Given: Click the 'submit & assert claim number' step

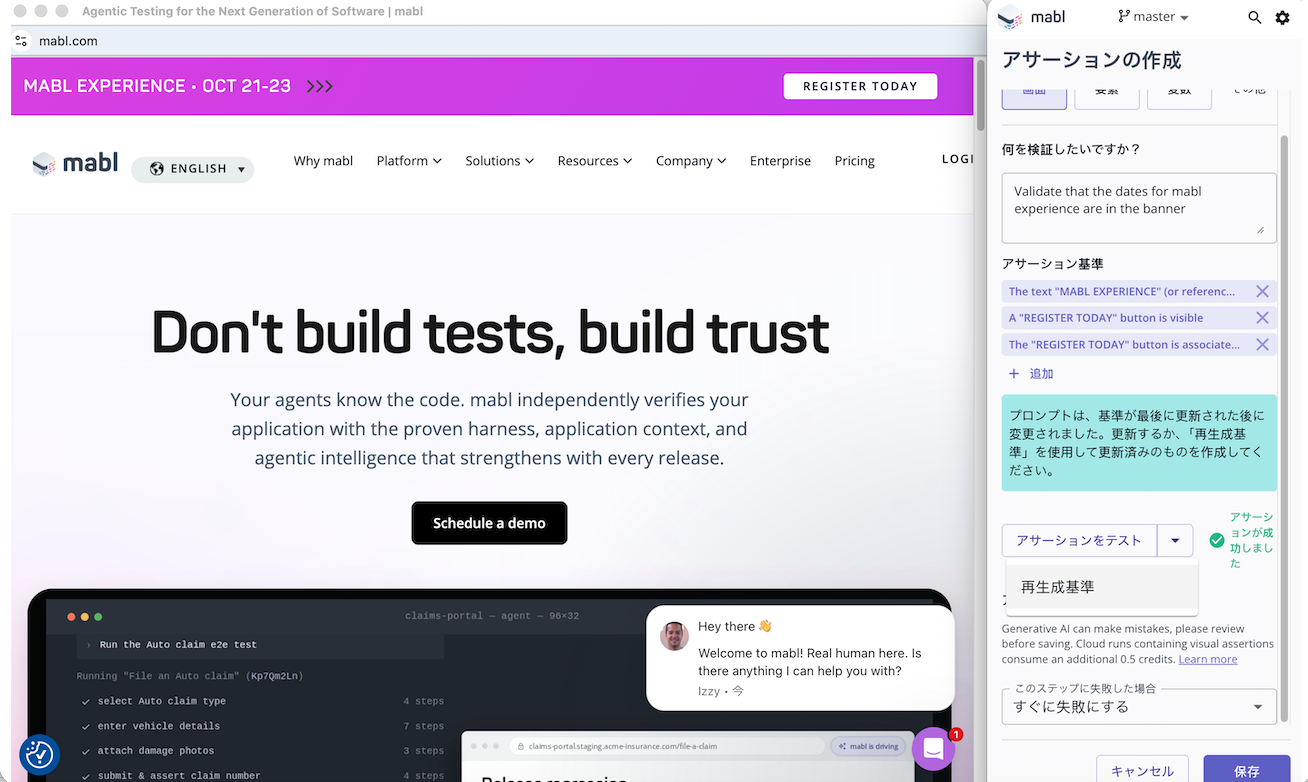Looking at the screenshot, I should tap(179, 776).
